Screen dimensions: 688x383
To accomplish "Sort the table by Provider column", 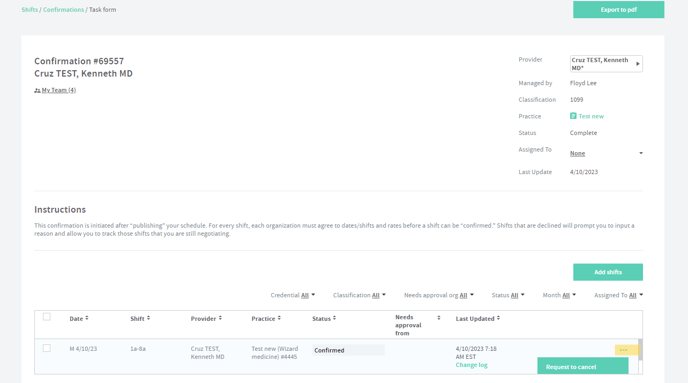I will [206, 319].
